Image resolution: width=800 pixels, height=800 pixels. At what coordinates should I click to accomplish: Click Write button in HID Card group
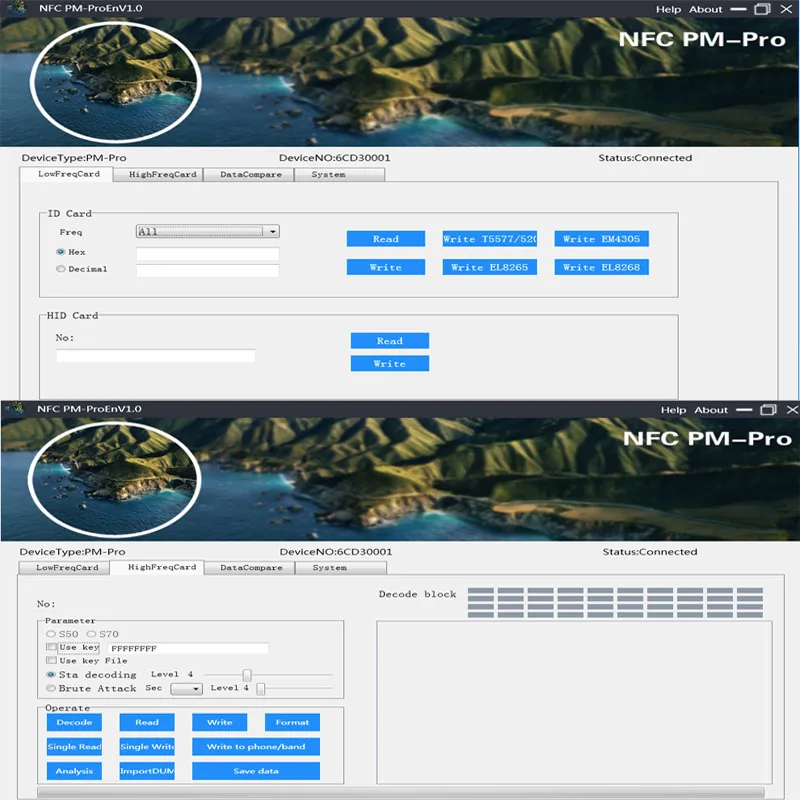coord(390,364)
